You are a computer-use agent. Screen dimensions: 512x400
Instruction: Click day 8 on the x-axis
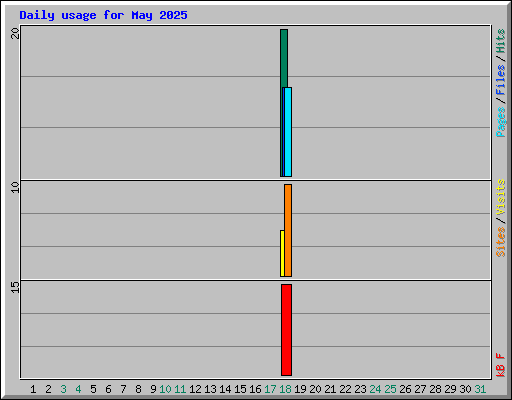pyautogui.click(x=138, y=389)
